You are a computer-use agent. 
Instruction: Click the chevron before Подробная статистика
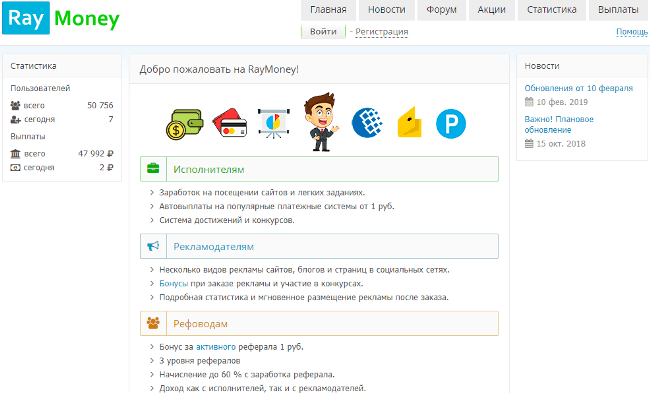coord(152,297)
